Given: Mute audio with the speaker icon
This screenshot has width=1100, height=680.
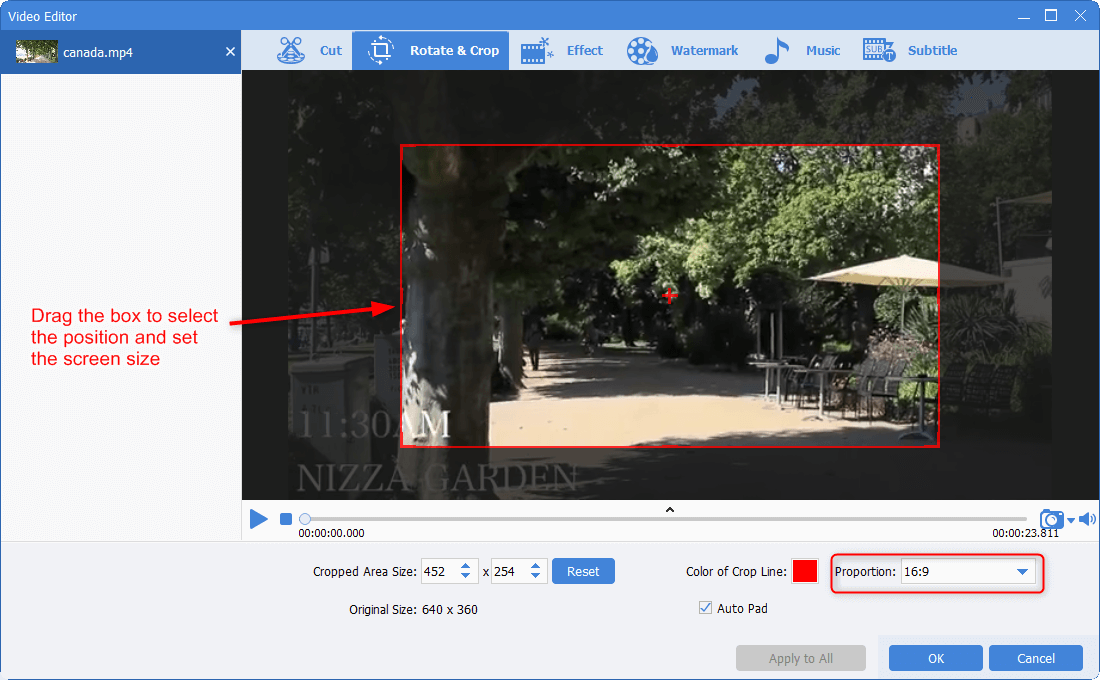Looking at the screenshot, I should pos(1087,519).
